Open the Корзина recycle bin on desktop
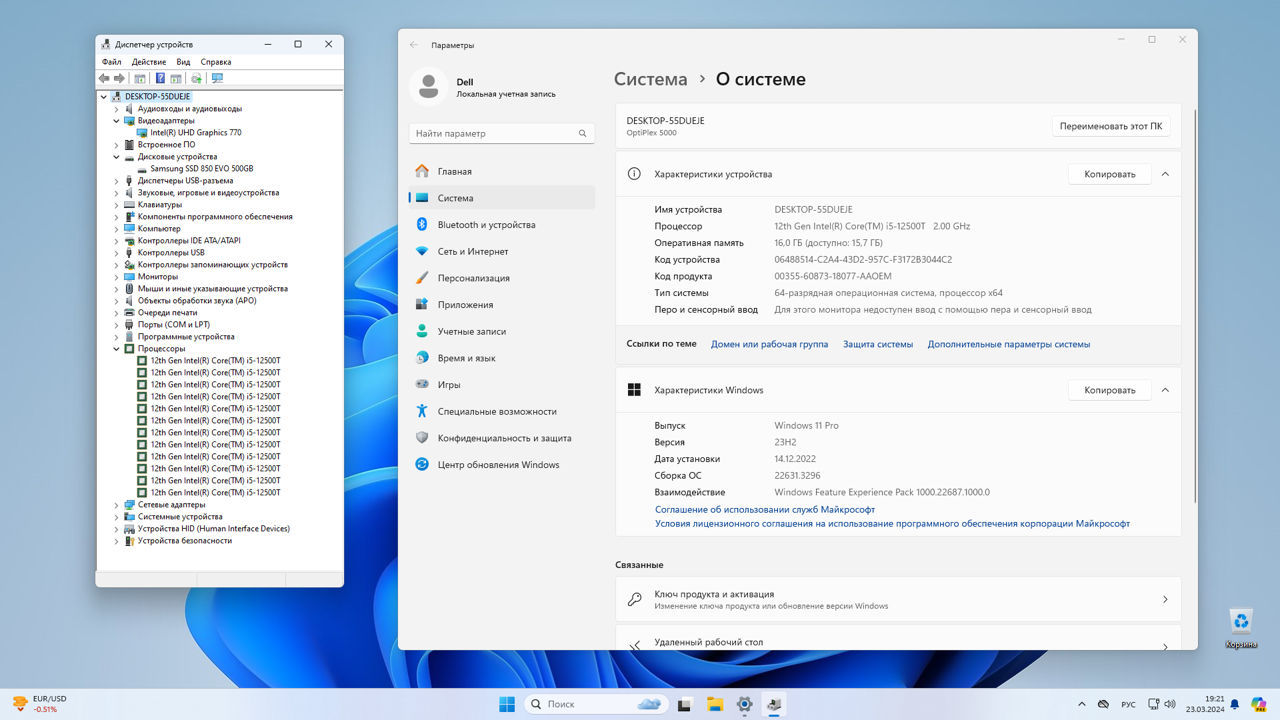This screenshot has height=720, width=1280. [1241, 628]
